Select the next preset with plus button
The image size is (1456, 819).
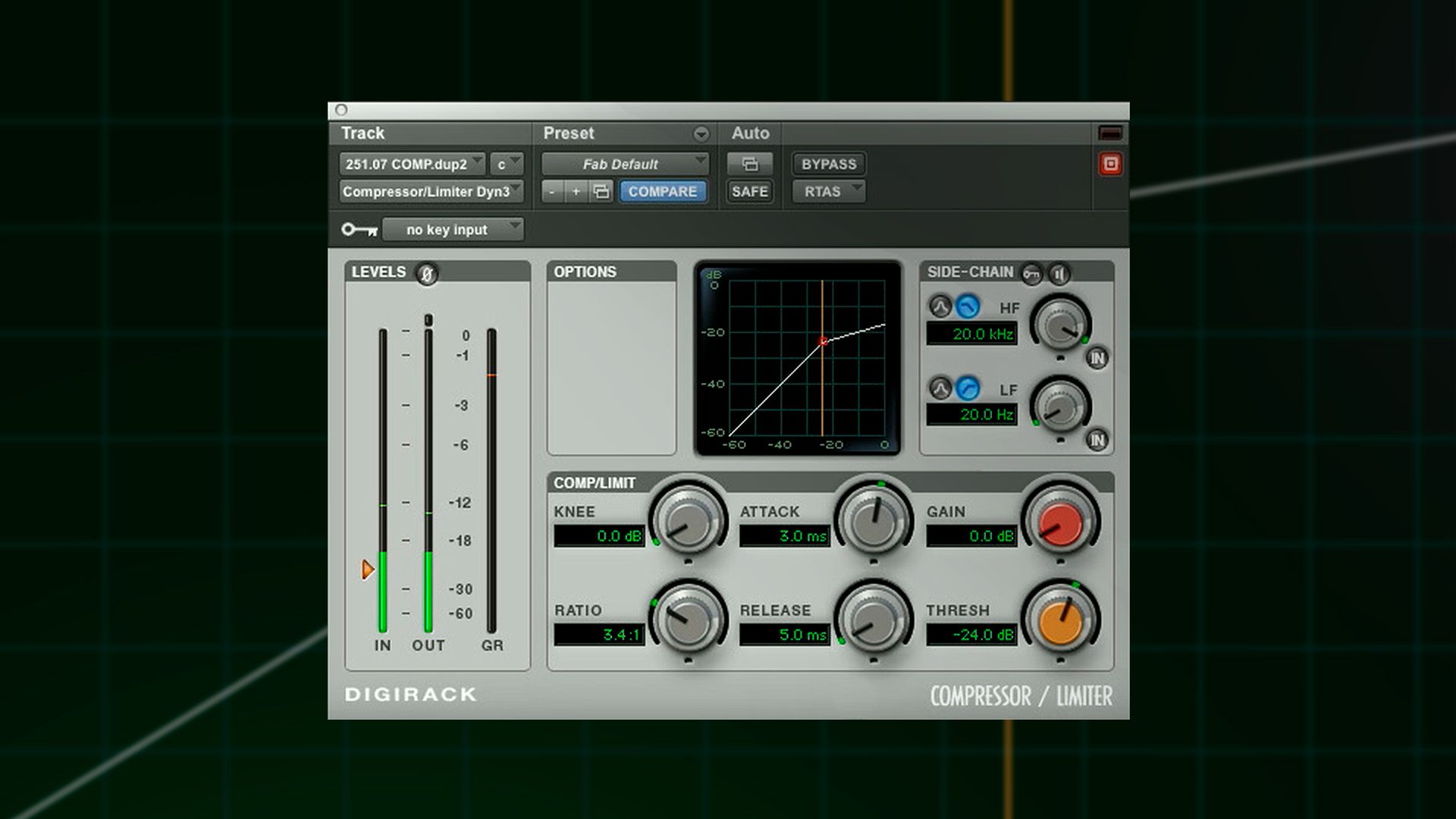(576, 191)
